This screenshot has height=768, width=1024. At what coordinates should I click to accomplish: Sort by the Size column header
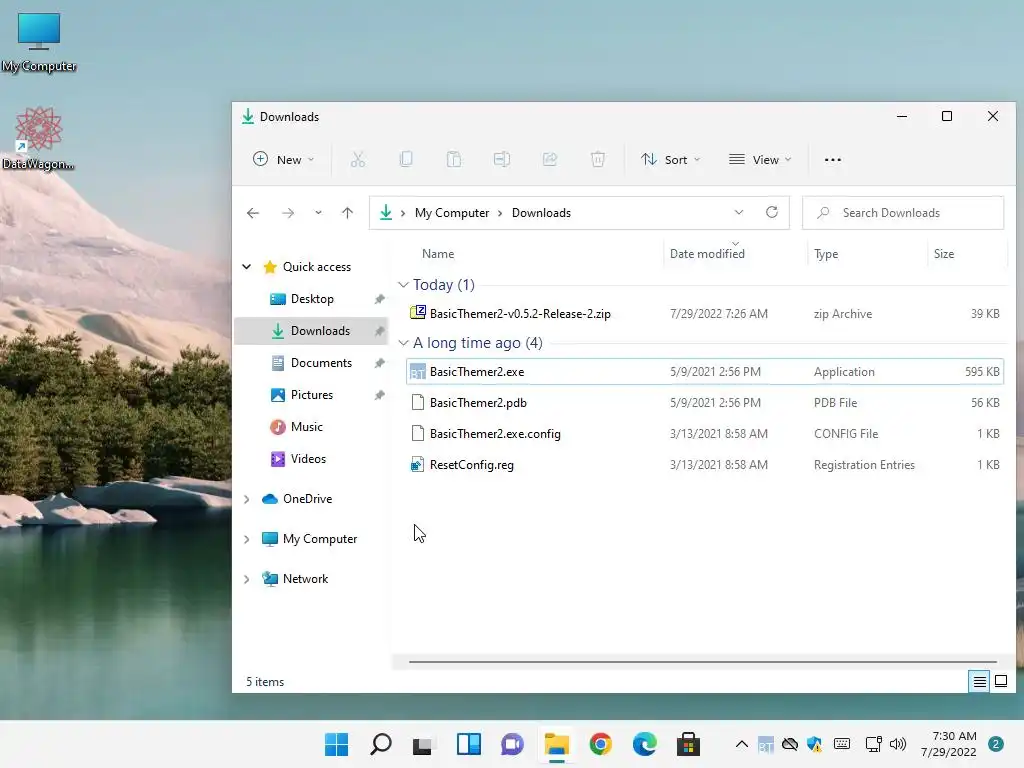pos(944,254)
